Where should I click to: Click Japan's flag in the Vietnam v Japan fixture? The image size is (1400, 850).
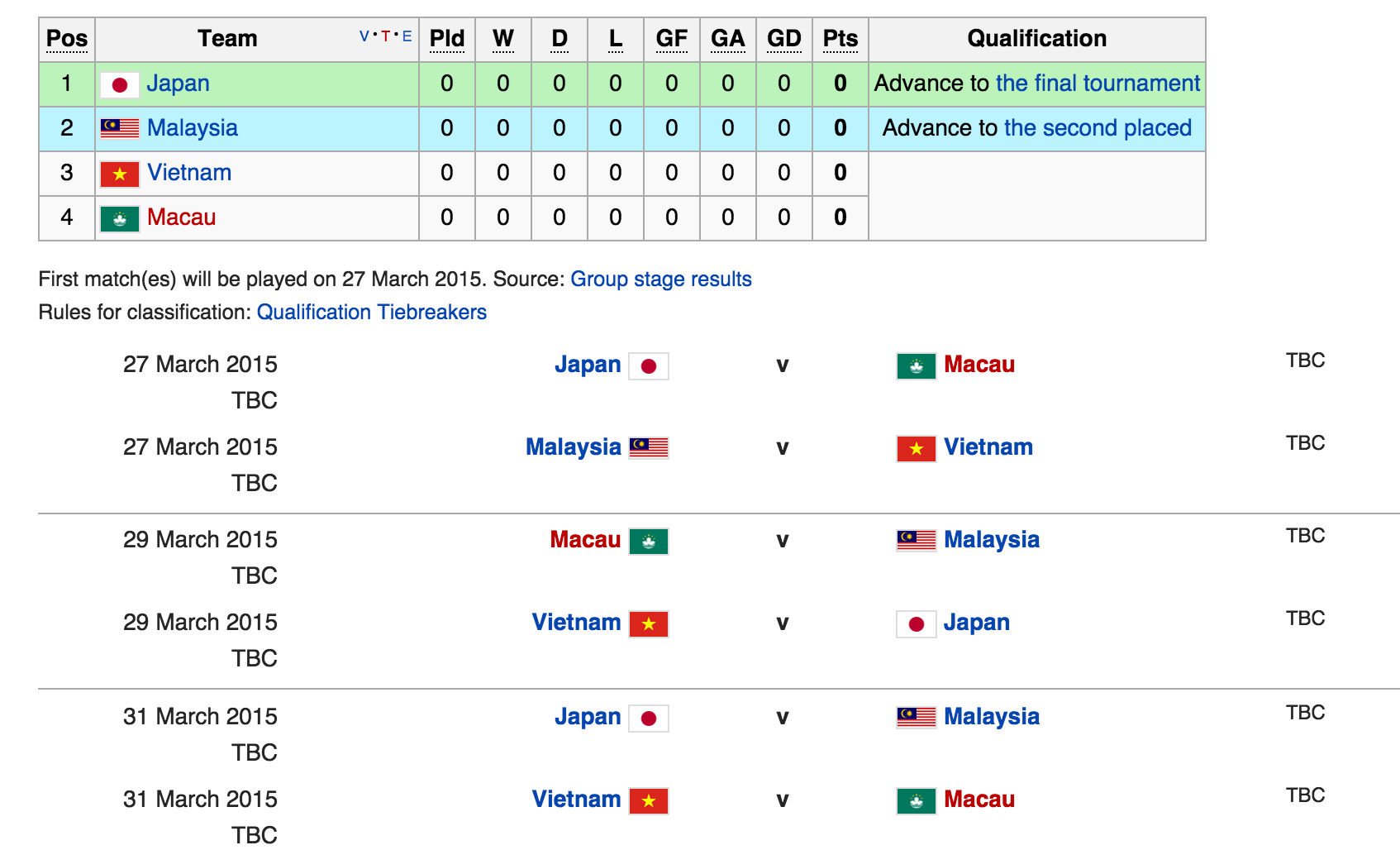pos(916,623)
